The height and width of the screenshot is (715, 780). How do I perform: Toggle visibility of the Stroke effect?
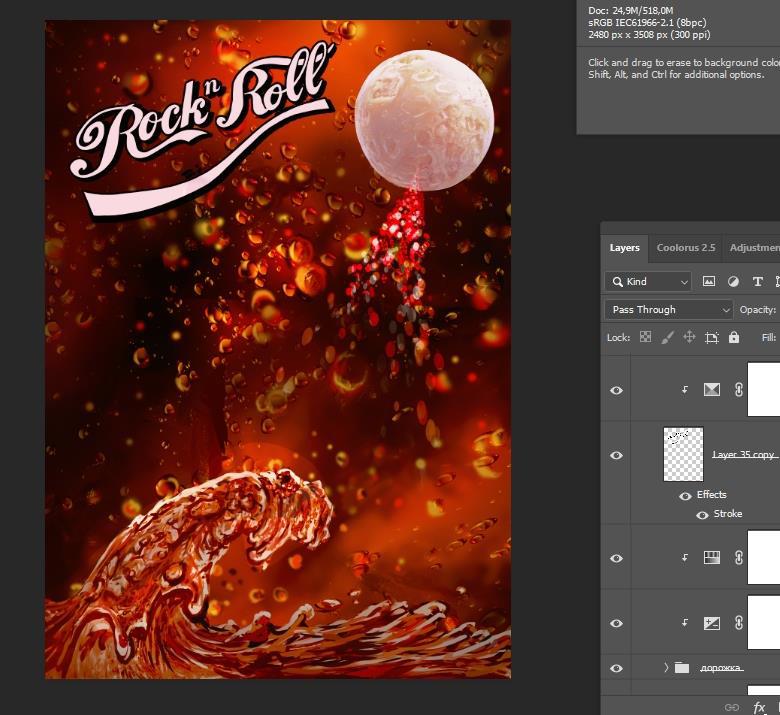click(702, 514)
